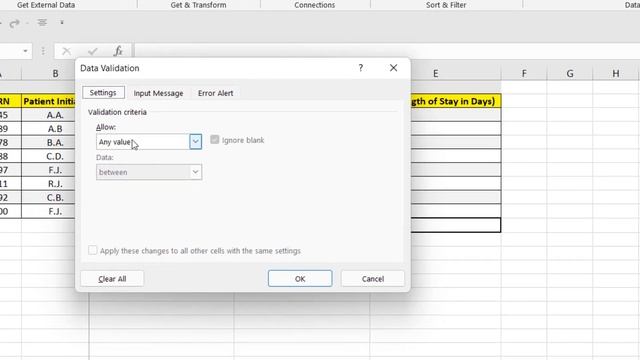This screenshot has height=360, width=640.
Task: Select column G header
Action: (570, 73)
